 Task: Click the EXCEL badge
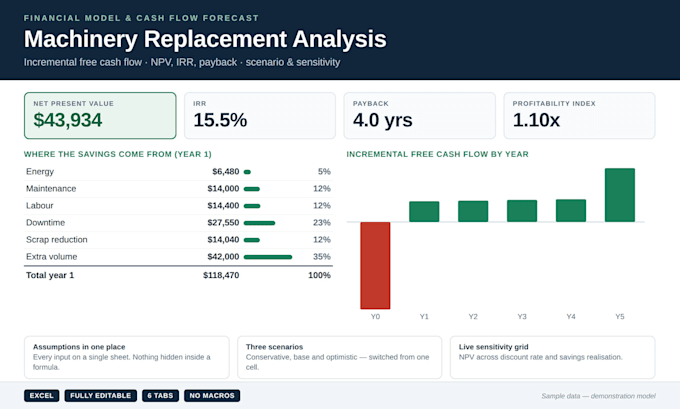pos(42,396)
